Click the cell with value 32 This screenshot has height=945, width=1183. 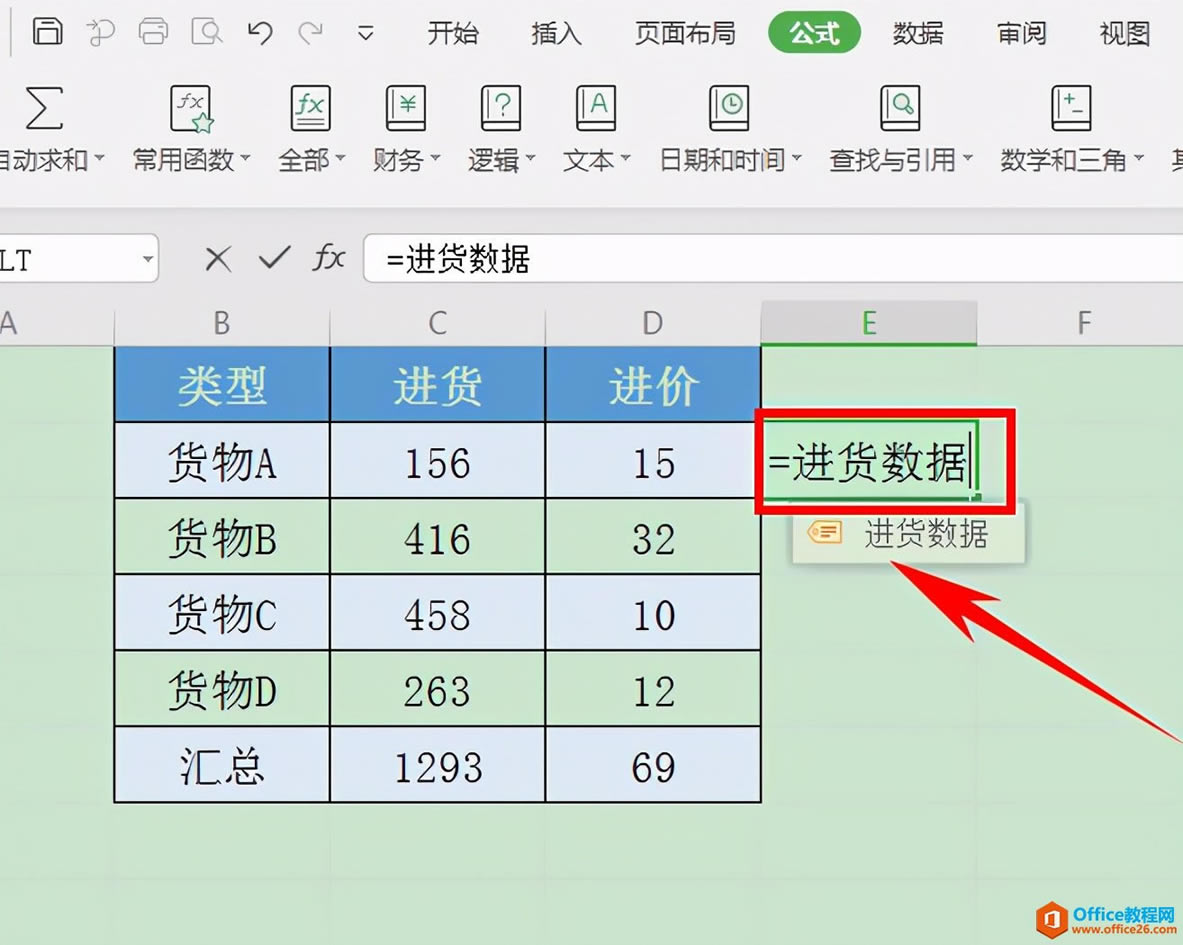click(x=653, y=537)
